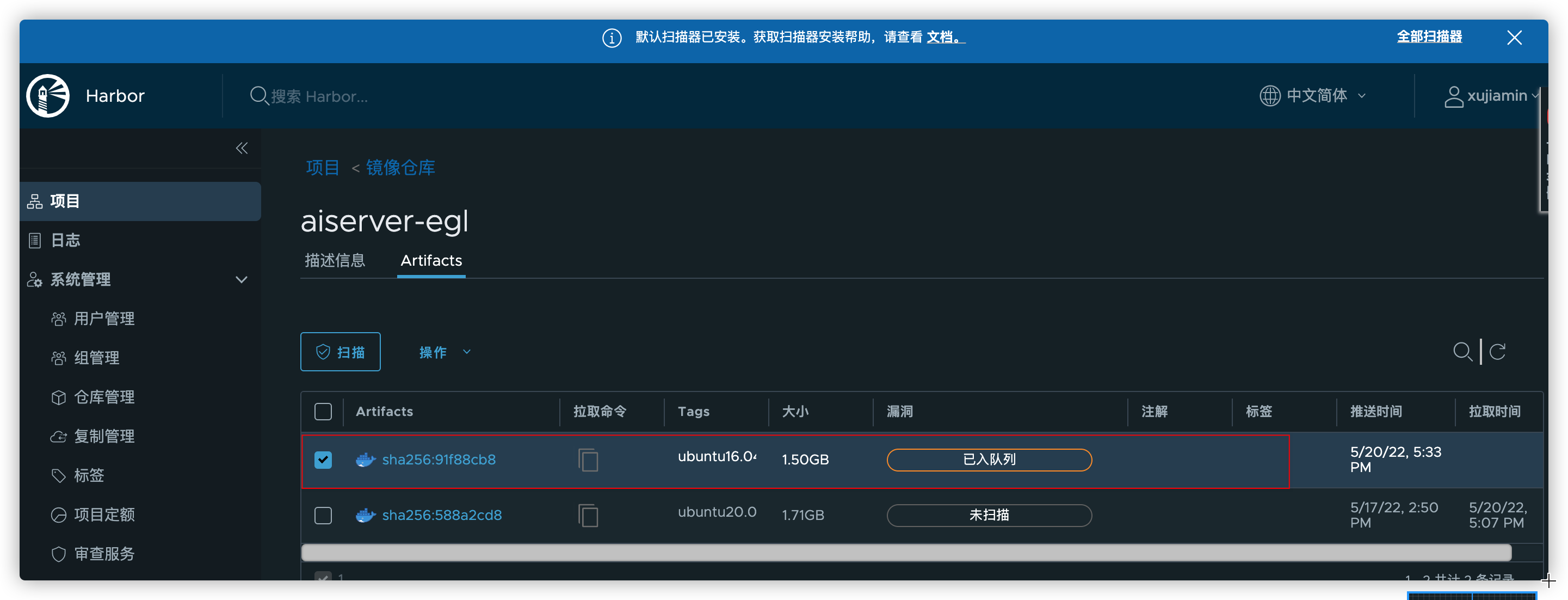Switch to the 描述信息 tab
Screen dimensions: 1568x600
tap(334, 261)
